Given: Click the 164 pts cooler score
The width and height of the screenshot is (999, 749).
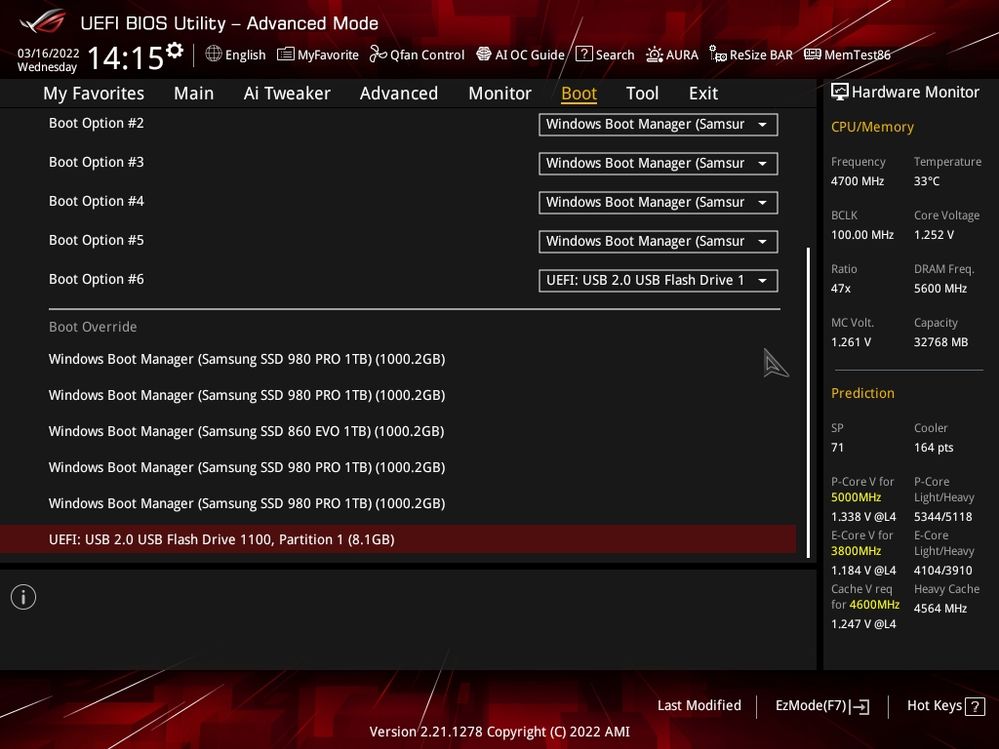Looking at the screenshot, I should pyautogui.click(x=934, y=448).
